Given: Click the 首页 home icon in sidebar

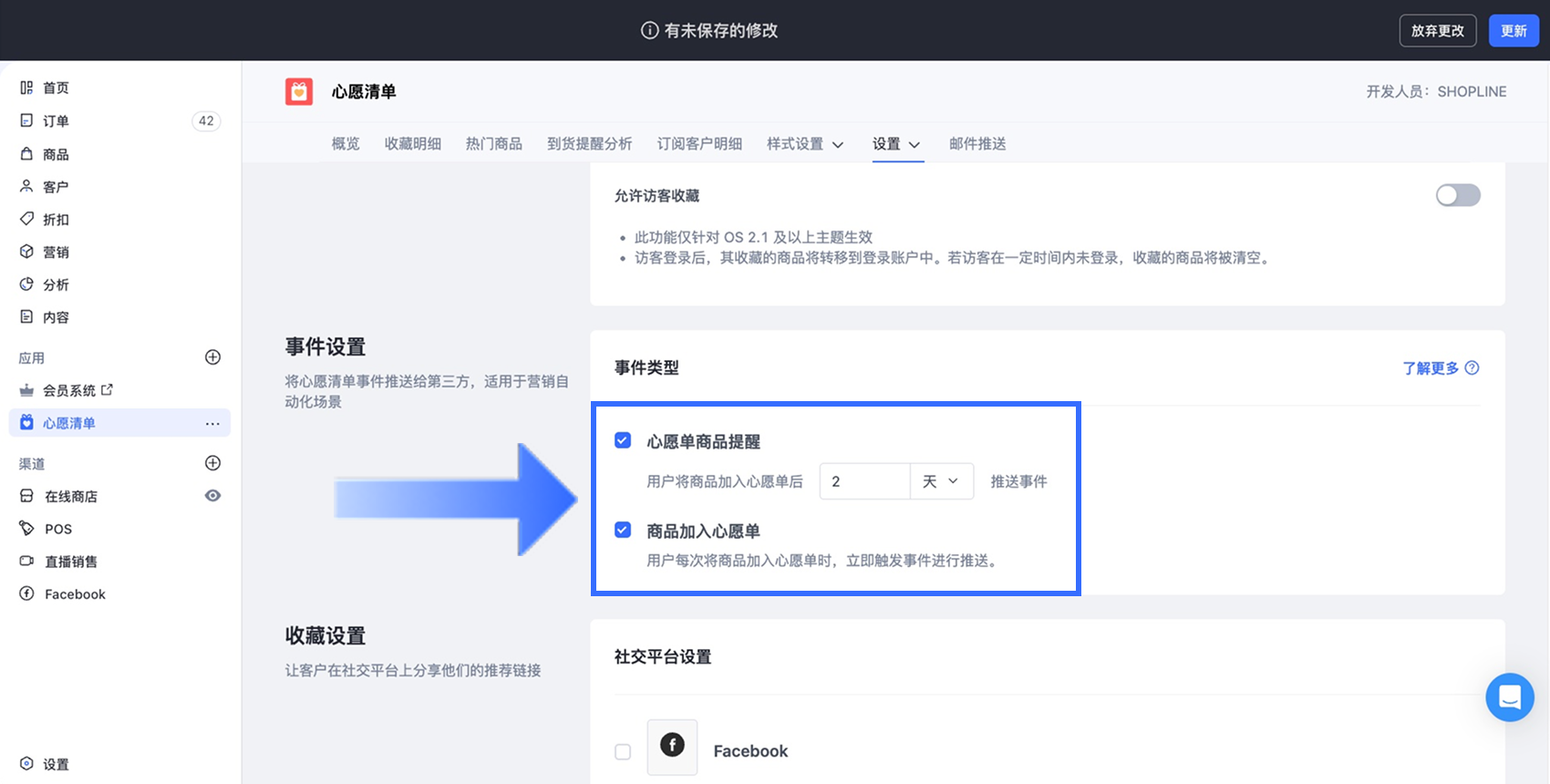Looking at the screenshot, I should pyautogui.click(x=26, y=88).
